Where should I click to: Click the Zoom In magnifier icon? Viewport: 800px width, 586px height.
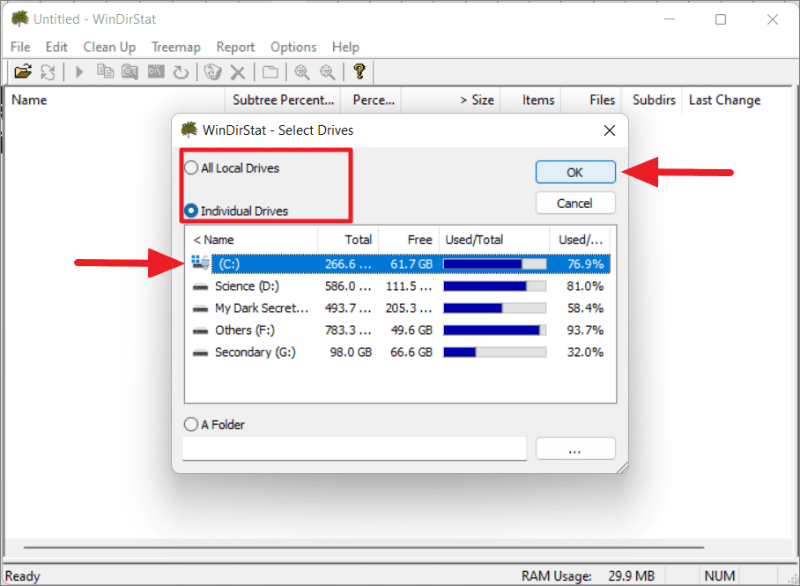point(301,72)
